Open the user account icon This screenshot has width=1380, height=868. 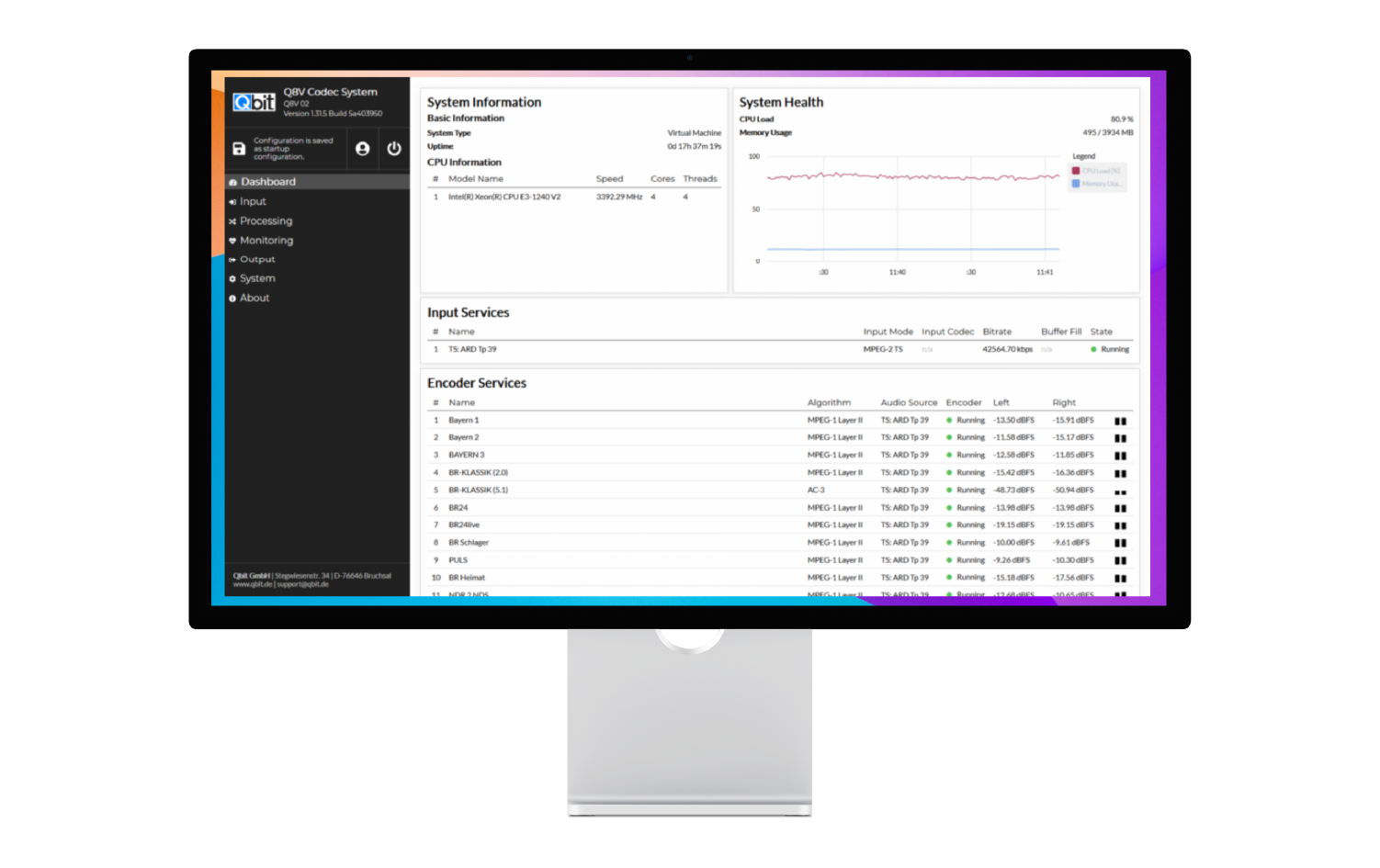pyautogui.click(x=362, y=149)
